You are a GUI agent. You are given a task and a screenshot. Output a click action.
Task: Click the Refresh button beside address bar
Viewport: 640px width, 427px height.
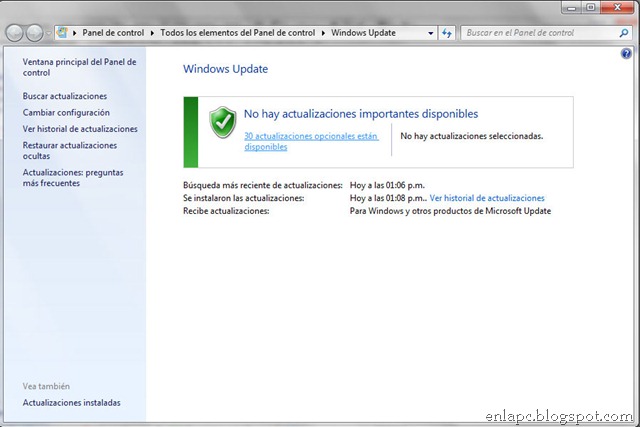click(x=447, y=33)
